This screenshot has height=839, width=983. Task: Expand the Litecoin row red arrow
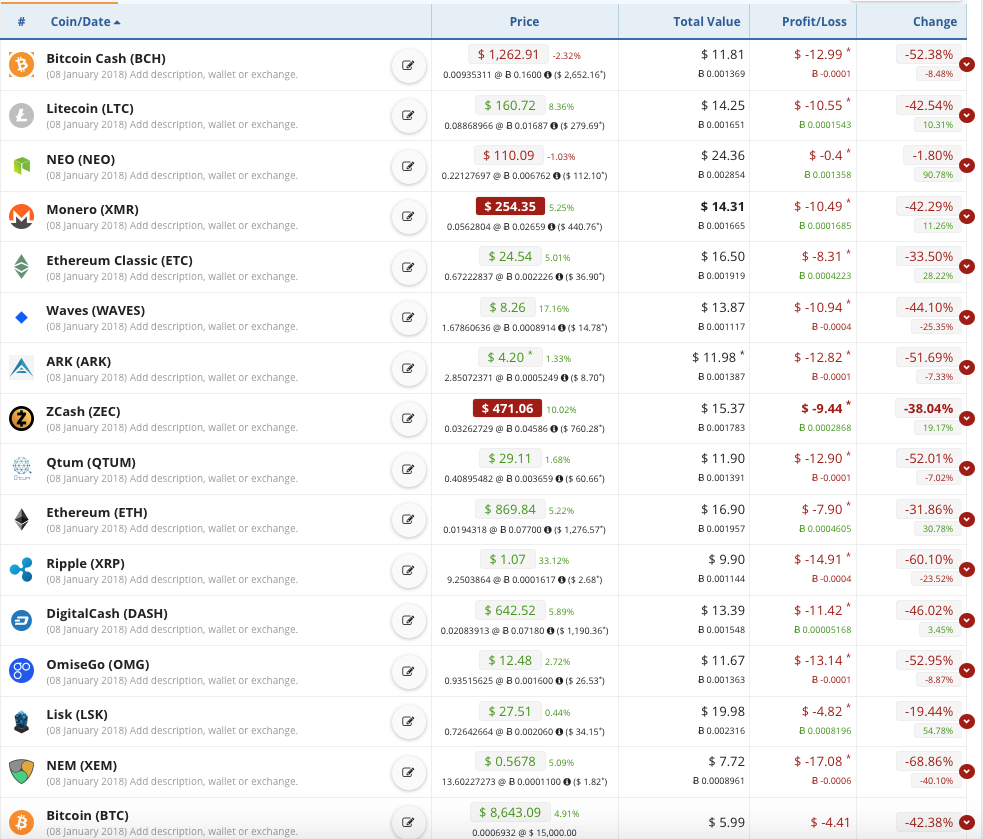point(967,115)
